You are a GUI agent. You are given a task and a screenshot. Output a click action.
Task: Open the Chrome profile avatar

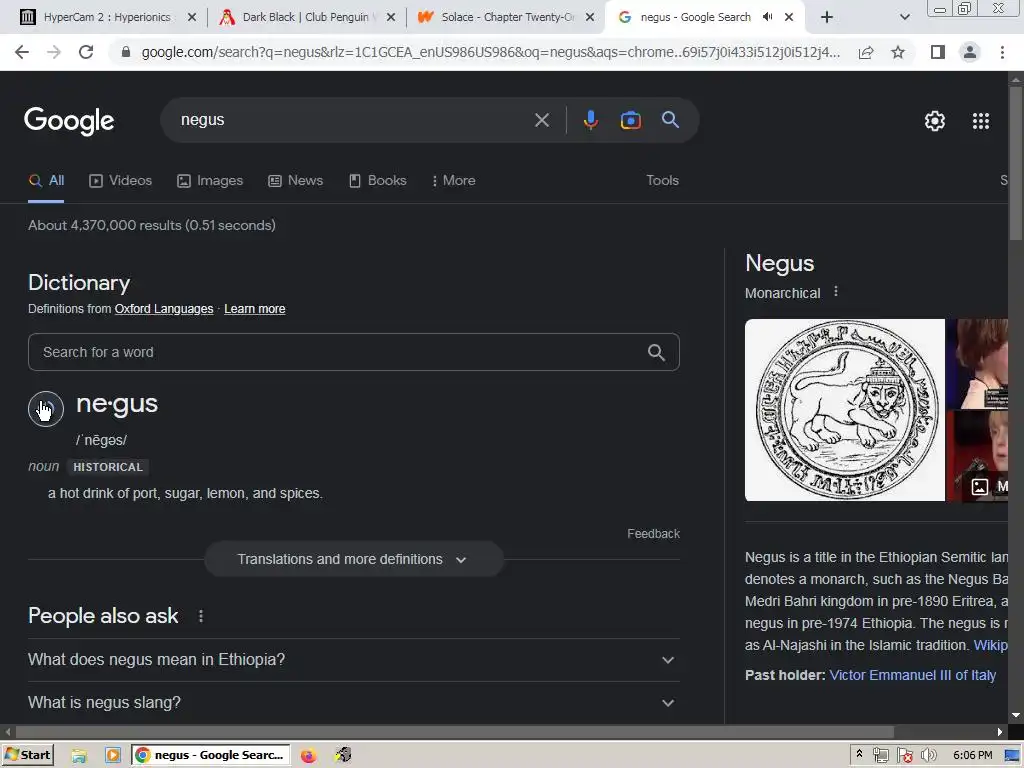pos(970,52)
